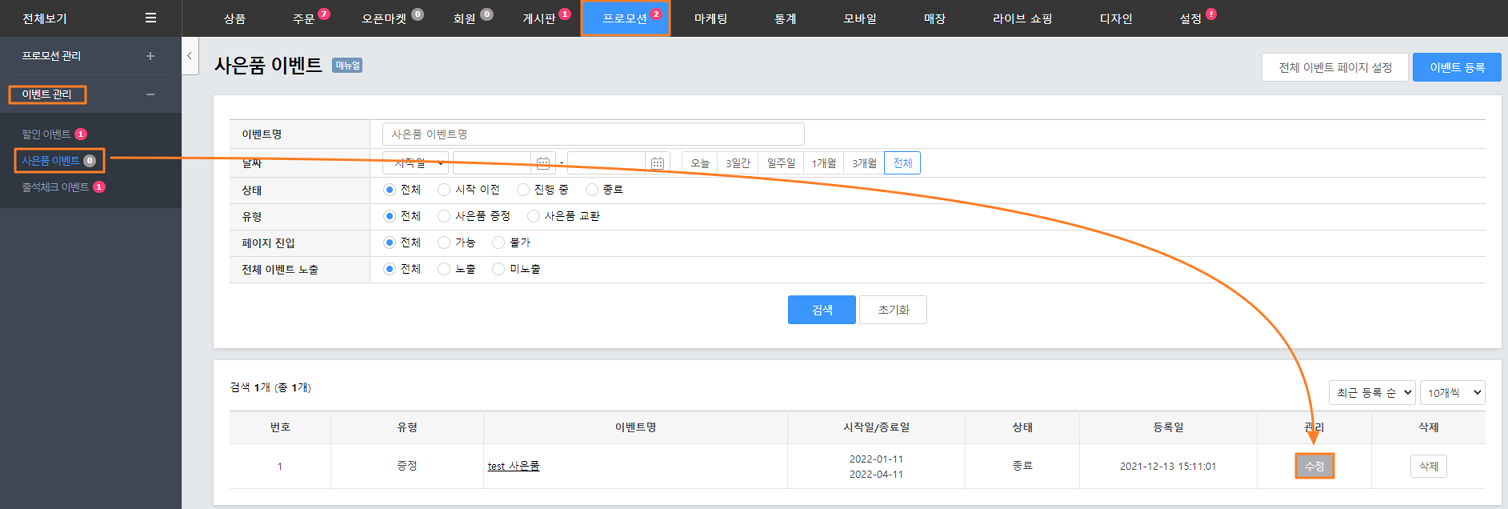Select 진행 중 status radio
Viewport: 1508px width, 509px height.
pos(523,189)
